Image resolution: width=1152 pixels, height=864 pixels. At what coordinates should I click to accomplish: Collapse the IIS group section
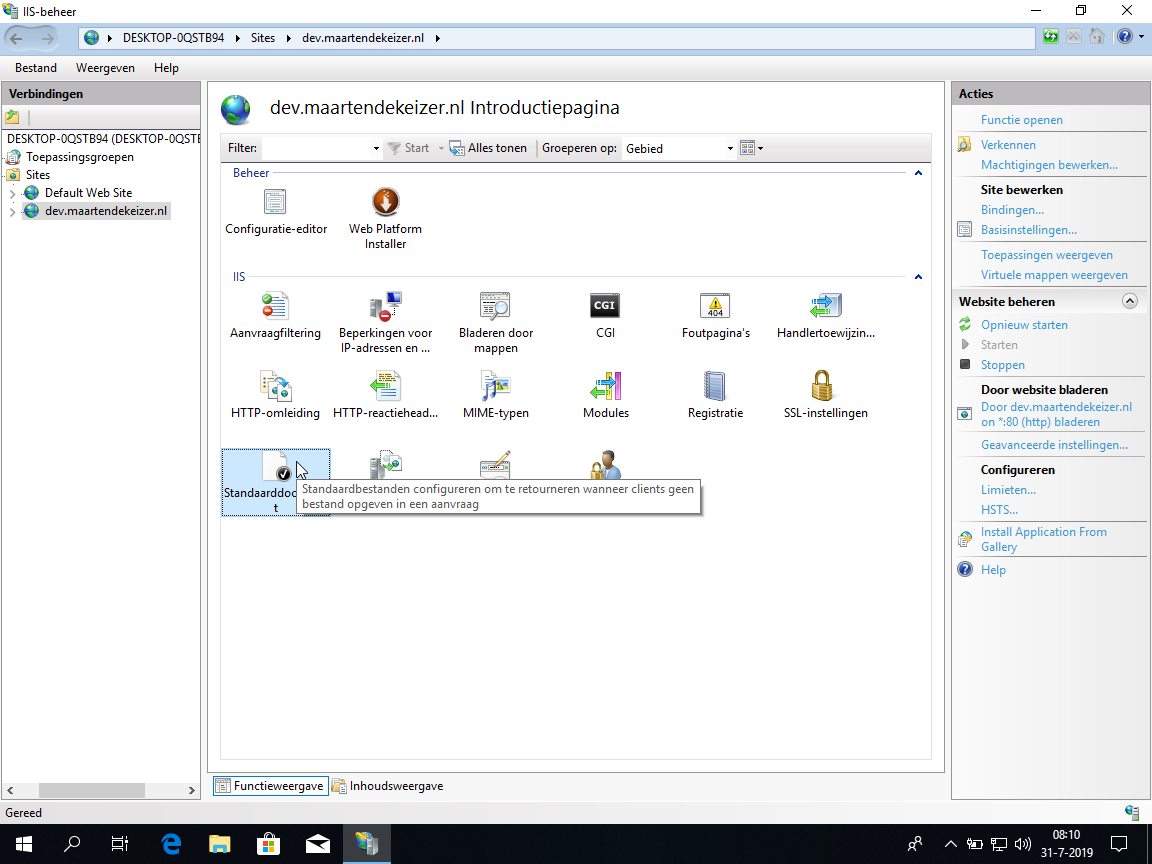click(x=918, y=277)
